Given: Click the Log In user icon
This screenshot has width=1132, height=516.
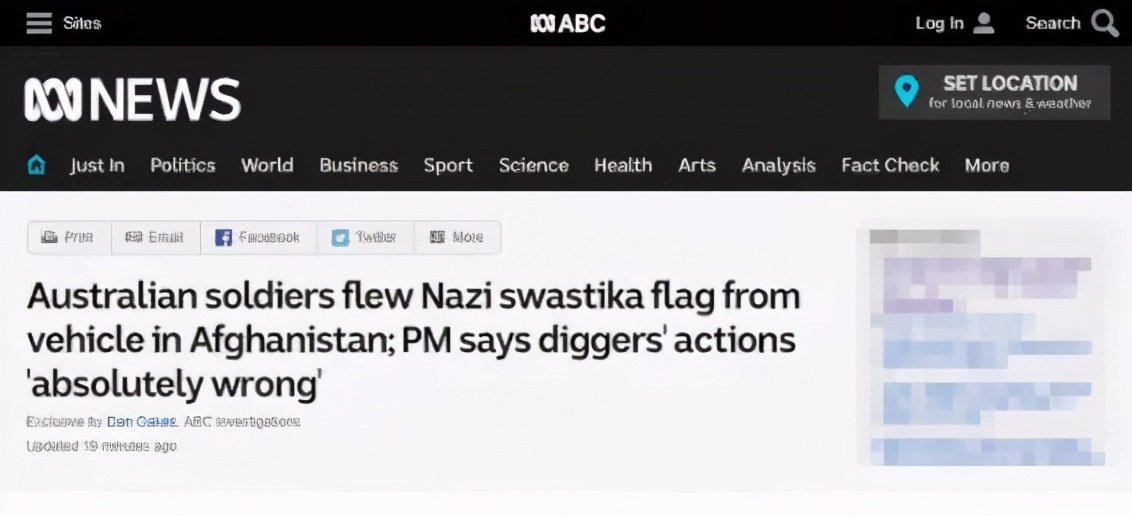Looking at the screenshot, I should coord(984,23).
